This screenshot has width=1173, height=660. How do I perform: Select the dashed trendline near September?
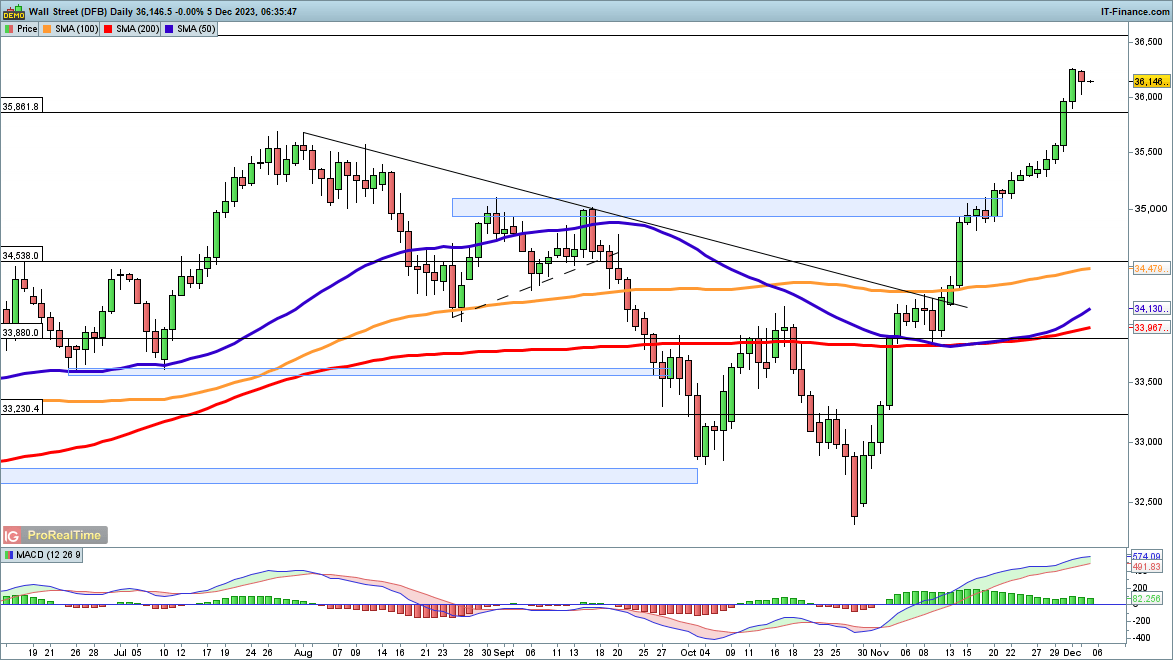pos(536,287)
